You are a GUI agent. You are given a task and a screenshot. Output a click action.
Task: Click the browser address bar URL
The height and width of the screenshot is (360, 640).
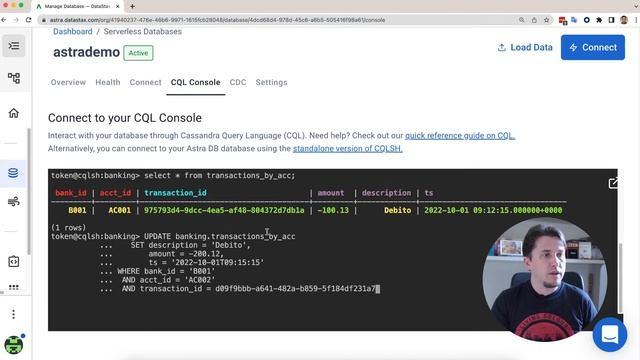tap(218, 20)
